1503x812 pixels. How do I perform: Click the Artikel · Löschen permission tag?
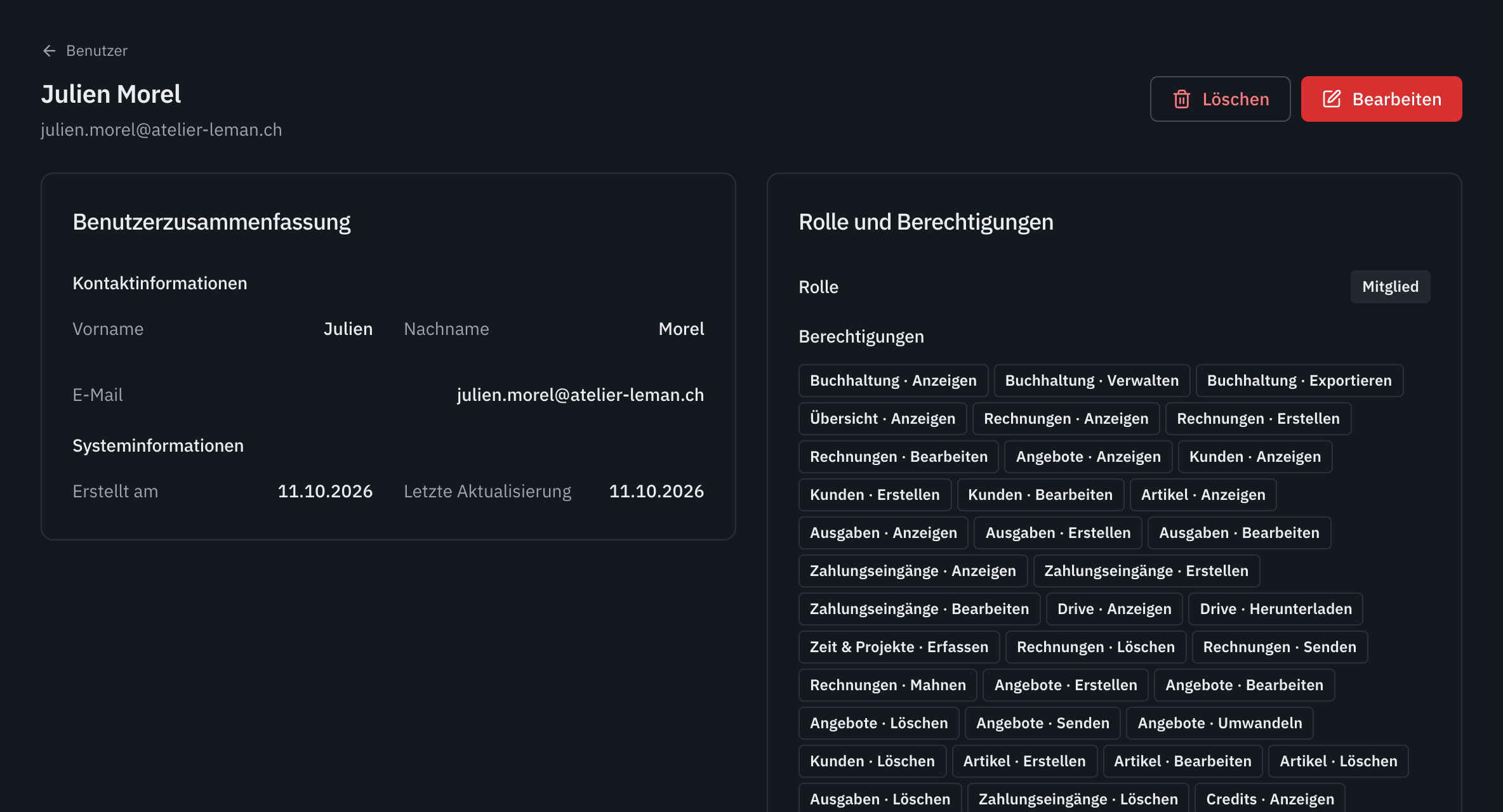click(x=1338, y=761)
